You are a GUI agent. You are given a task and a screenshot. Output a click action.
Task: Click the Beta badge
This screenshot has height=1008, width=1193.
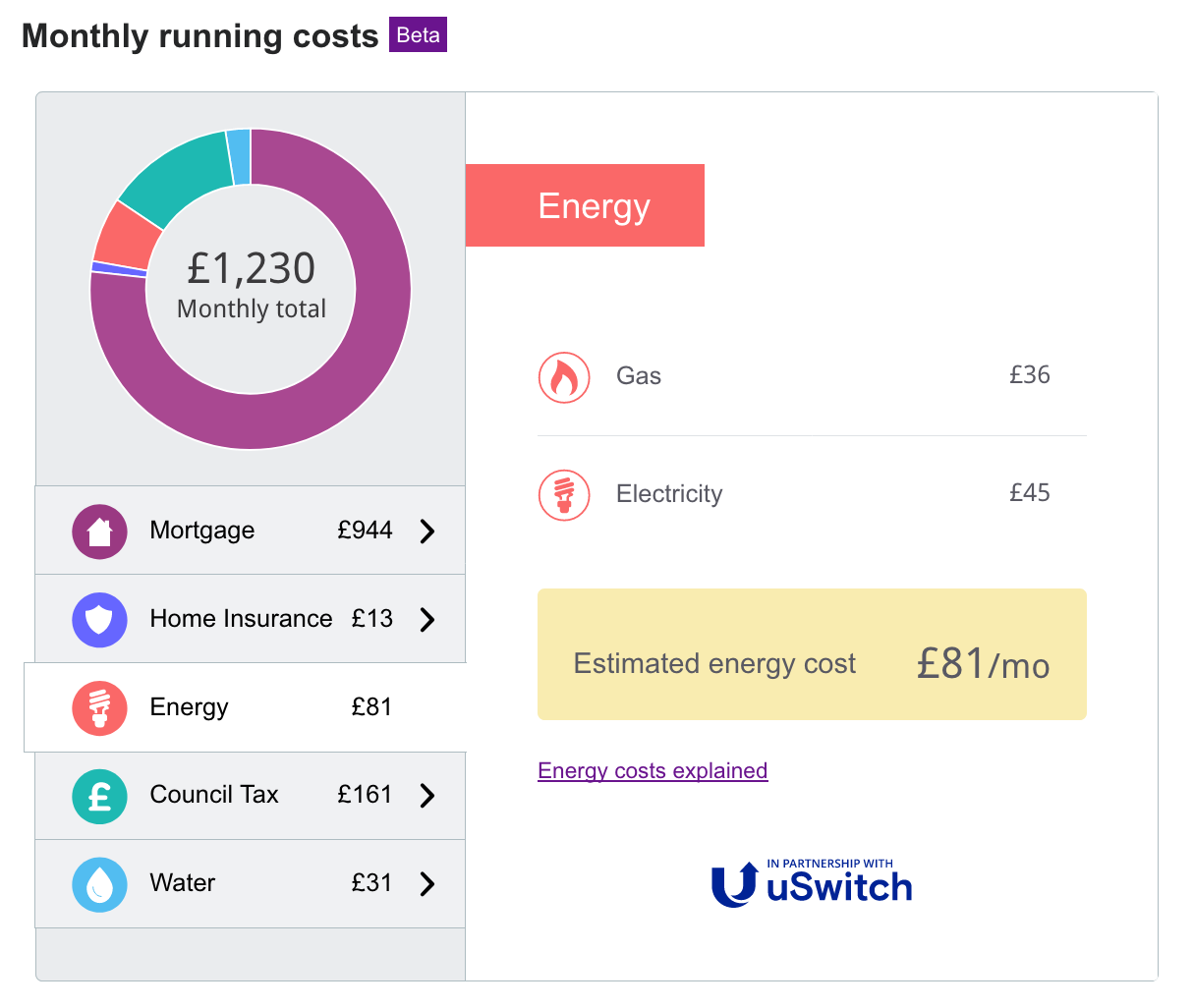[x=418, y=35]
